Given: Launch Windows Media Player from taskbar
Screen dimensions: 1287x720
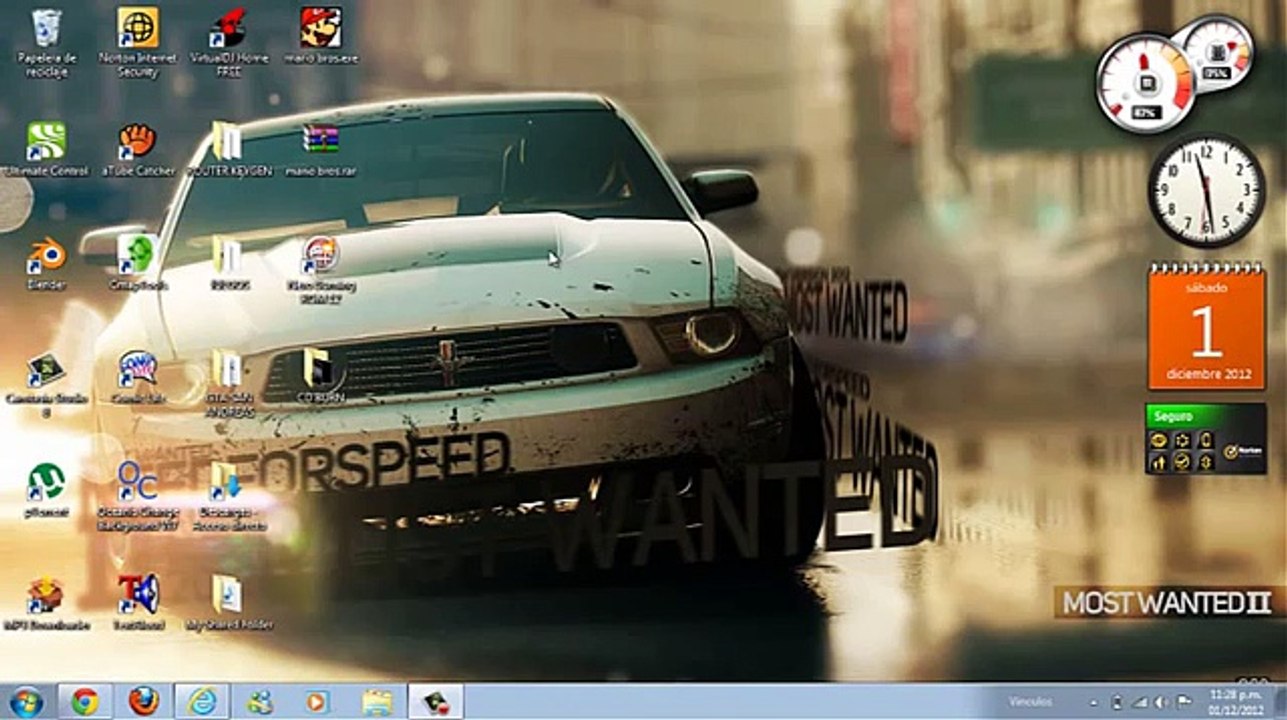Looking at the screenshot, I should click(x=318, y=702).
